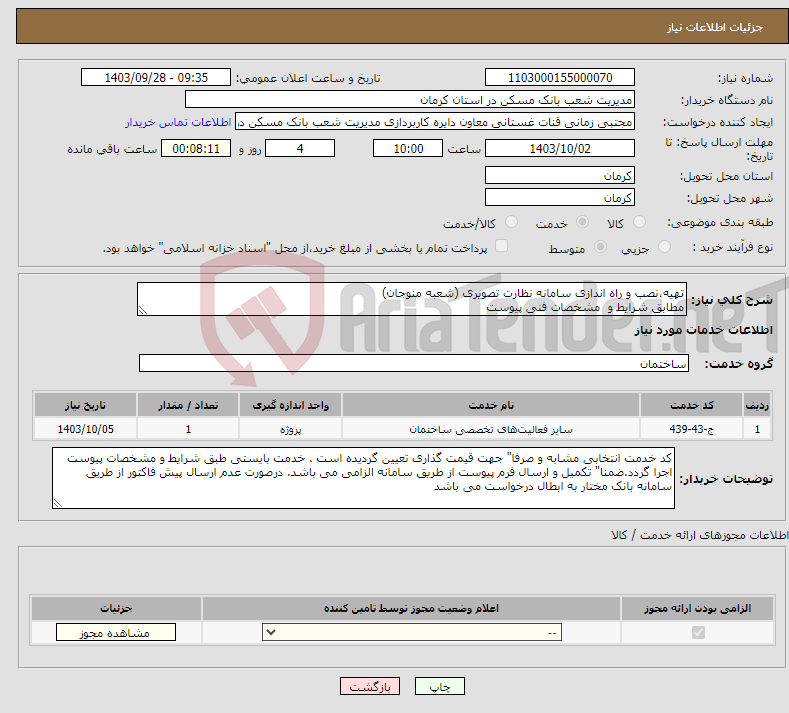This screenshot has width=789, height=713.
Task: Click the جزئیات اطلاعات نیاز page title
Action: (715, 27)
